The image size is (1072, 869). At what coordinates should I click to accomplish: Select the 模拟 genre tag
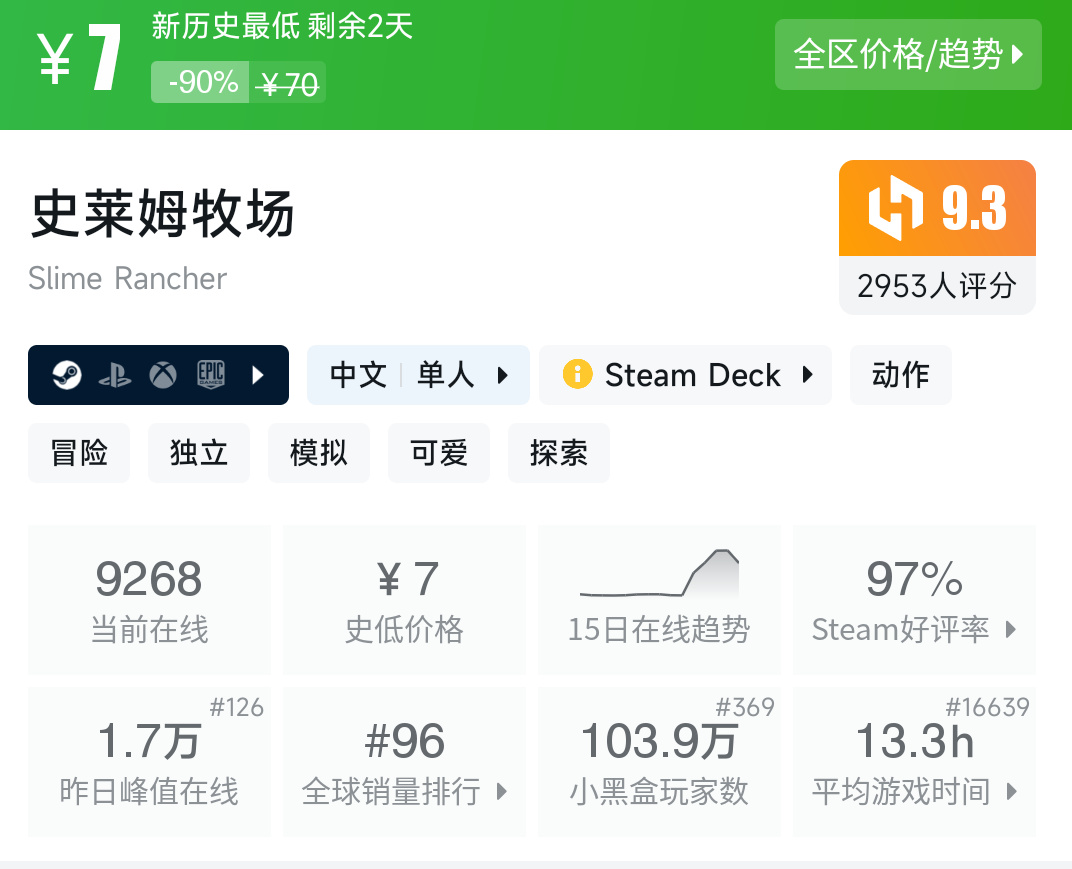(319, 453)
